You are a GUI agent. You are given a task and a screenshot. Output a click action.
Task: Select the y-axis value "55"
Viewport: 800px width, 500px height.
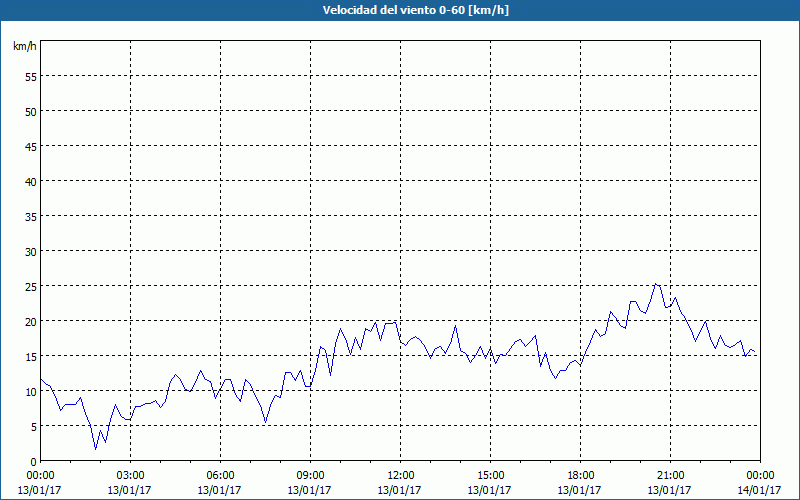[31, 77]
